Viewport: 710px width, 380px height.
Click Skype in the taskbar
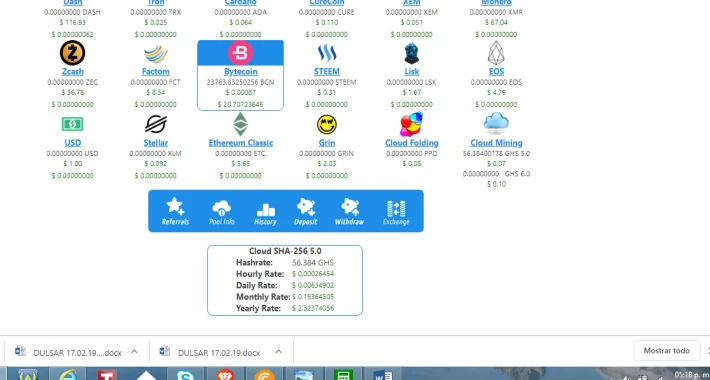(x=185, y=375)
